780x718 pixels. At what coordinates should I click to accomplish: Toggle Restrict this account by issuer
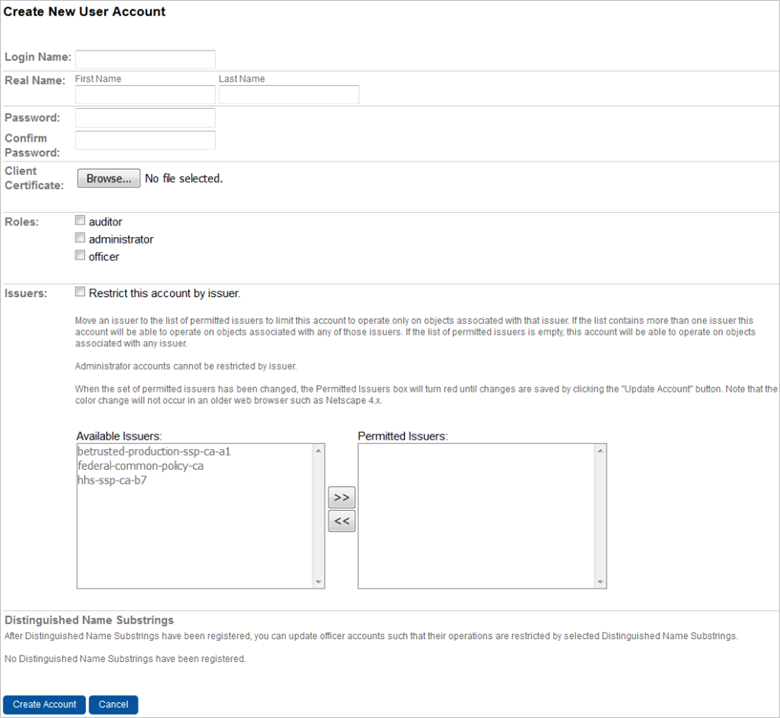coord(80,293)
